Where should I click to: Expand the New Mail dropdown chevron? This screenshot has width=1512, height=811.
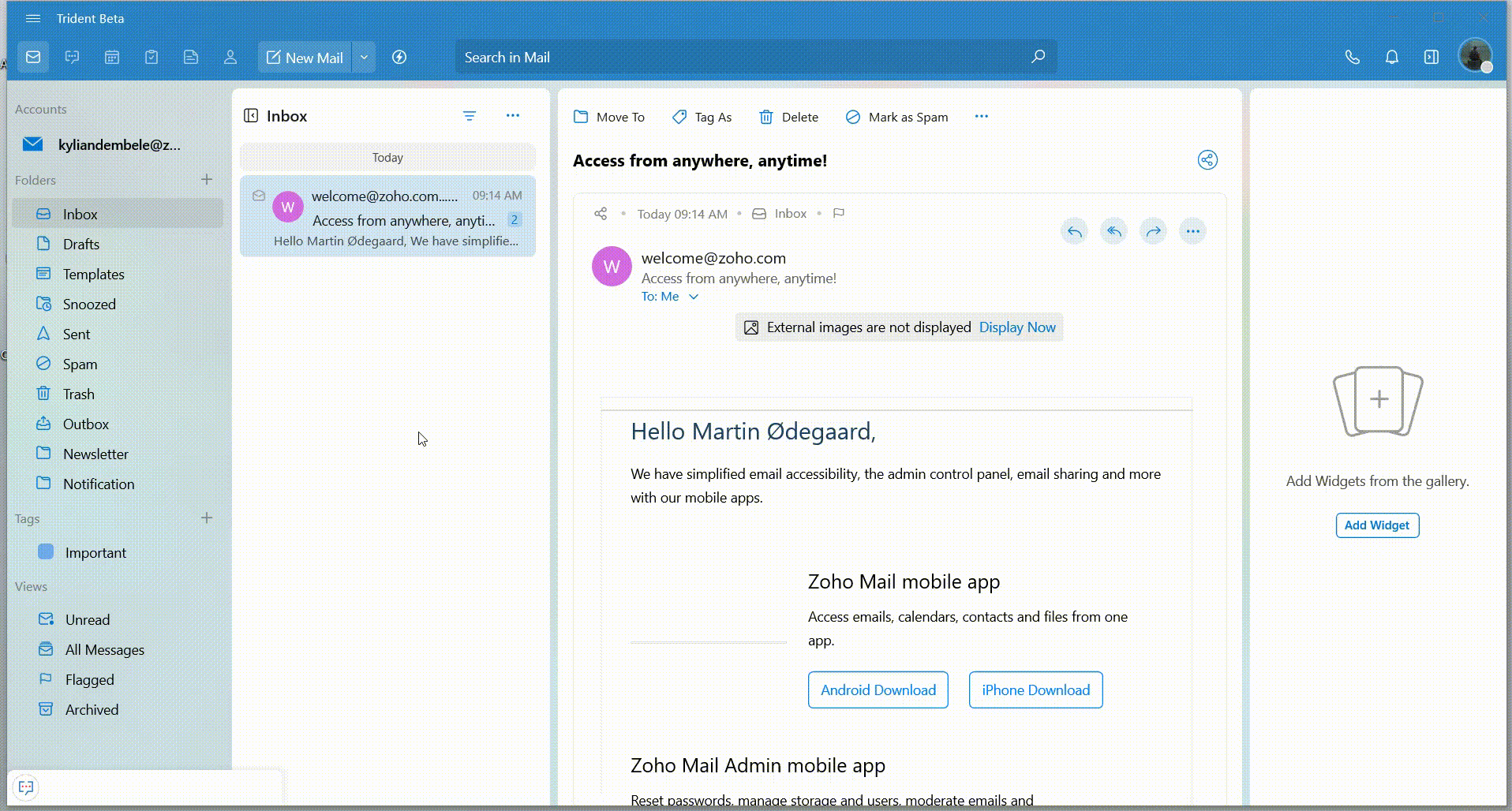(364, 56)
